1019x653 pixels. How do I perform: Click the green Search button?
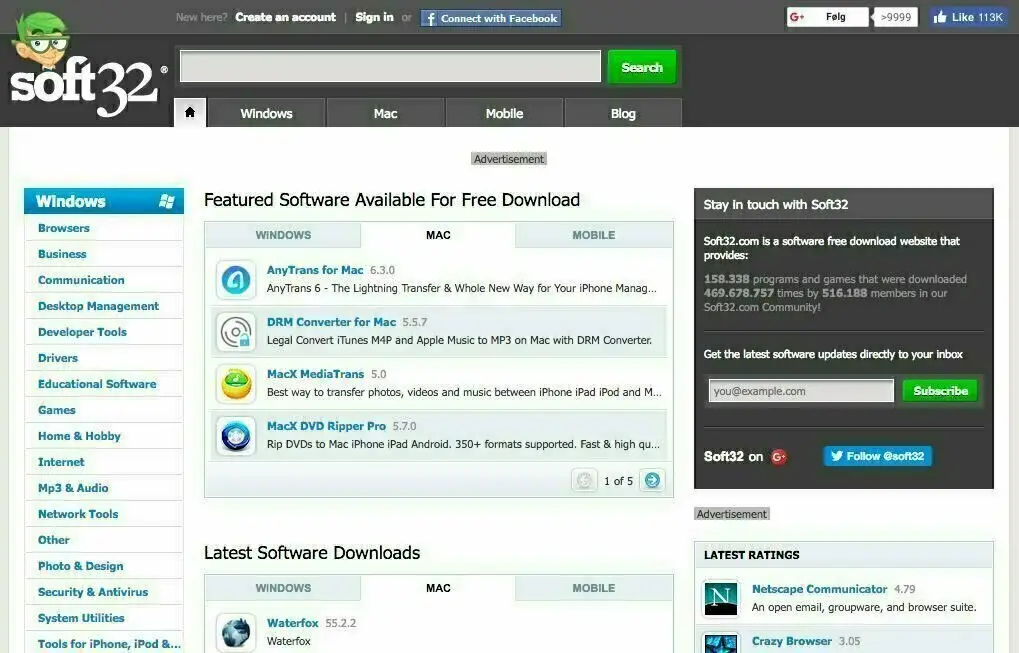(641, 67)
